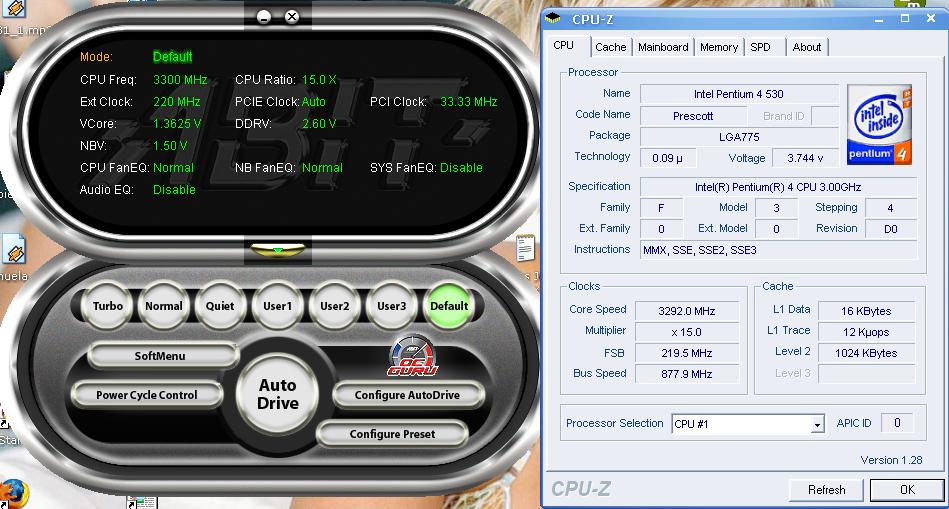This screenshot has height=509, width=949.
Task: Start Auto Drive
Action: [278, 394]
